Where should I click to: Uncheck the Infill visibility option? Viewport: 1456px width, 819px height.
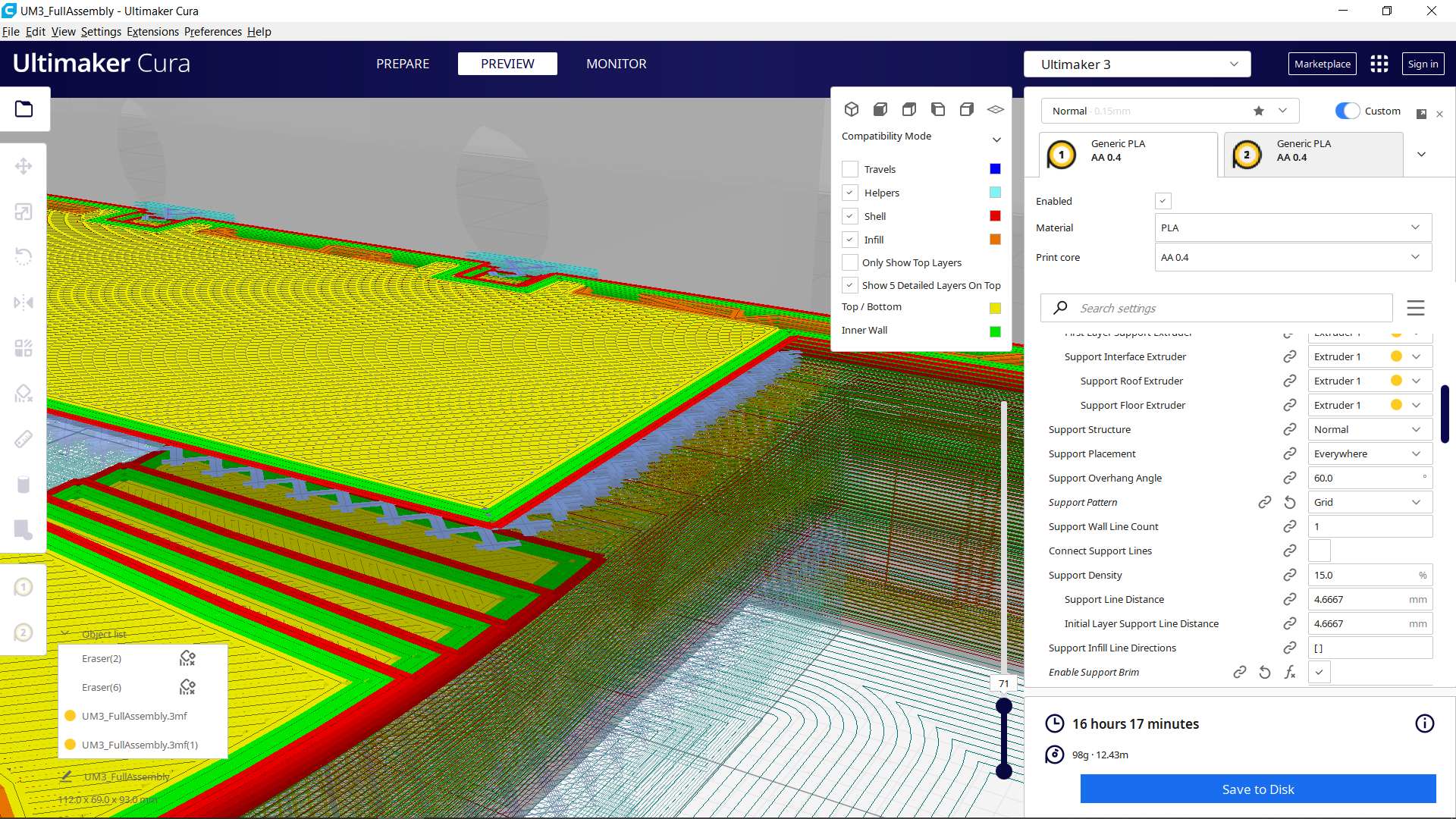click(850, 239)
